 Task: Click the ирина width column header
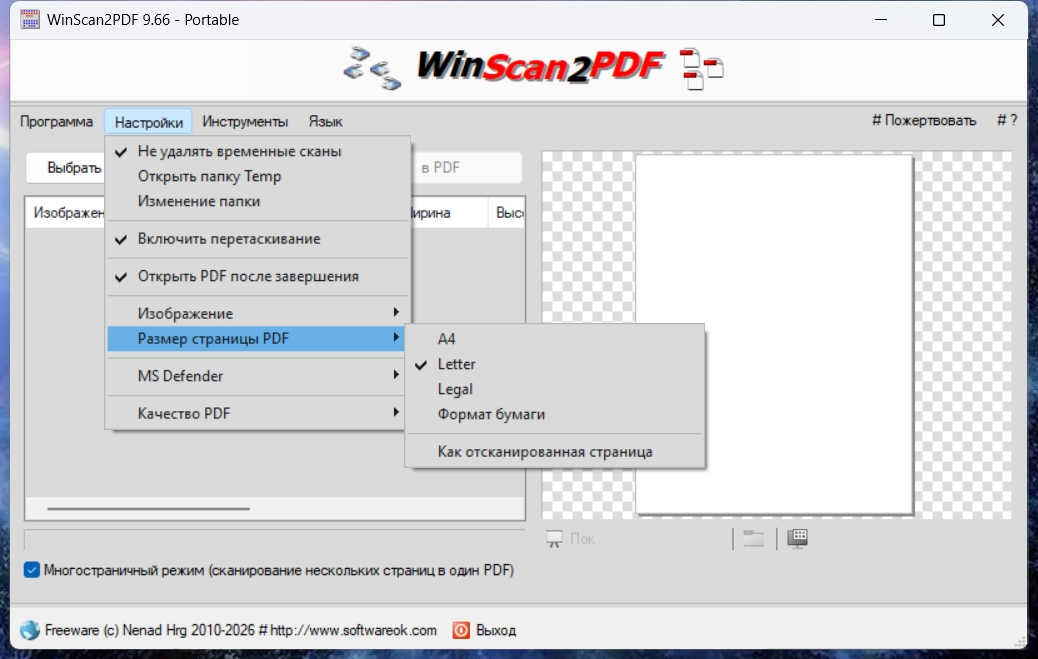click(449, 213)
